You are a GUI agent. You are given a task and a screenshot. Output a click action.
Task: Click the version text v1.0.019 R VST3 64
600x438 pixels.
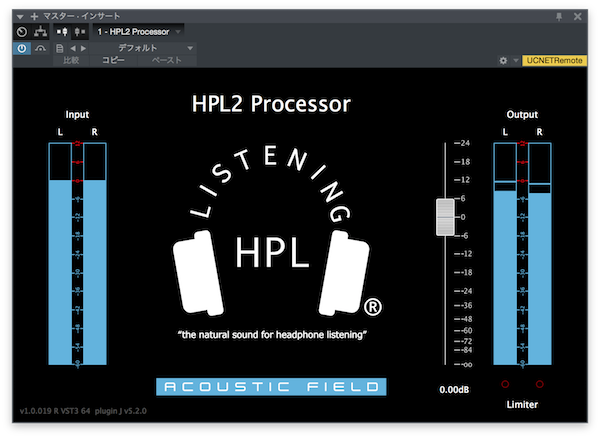coord(55,411)
